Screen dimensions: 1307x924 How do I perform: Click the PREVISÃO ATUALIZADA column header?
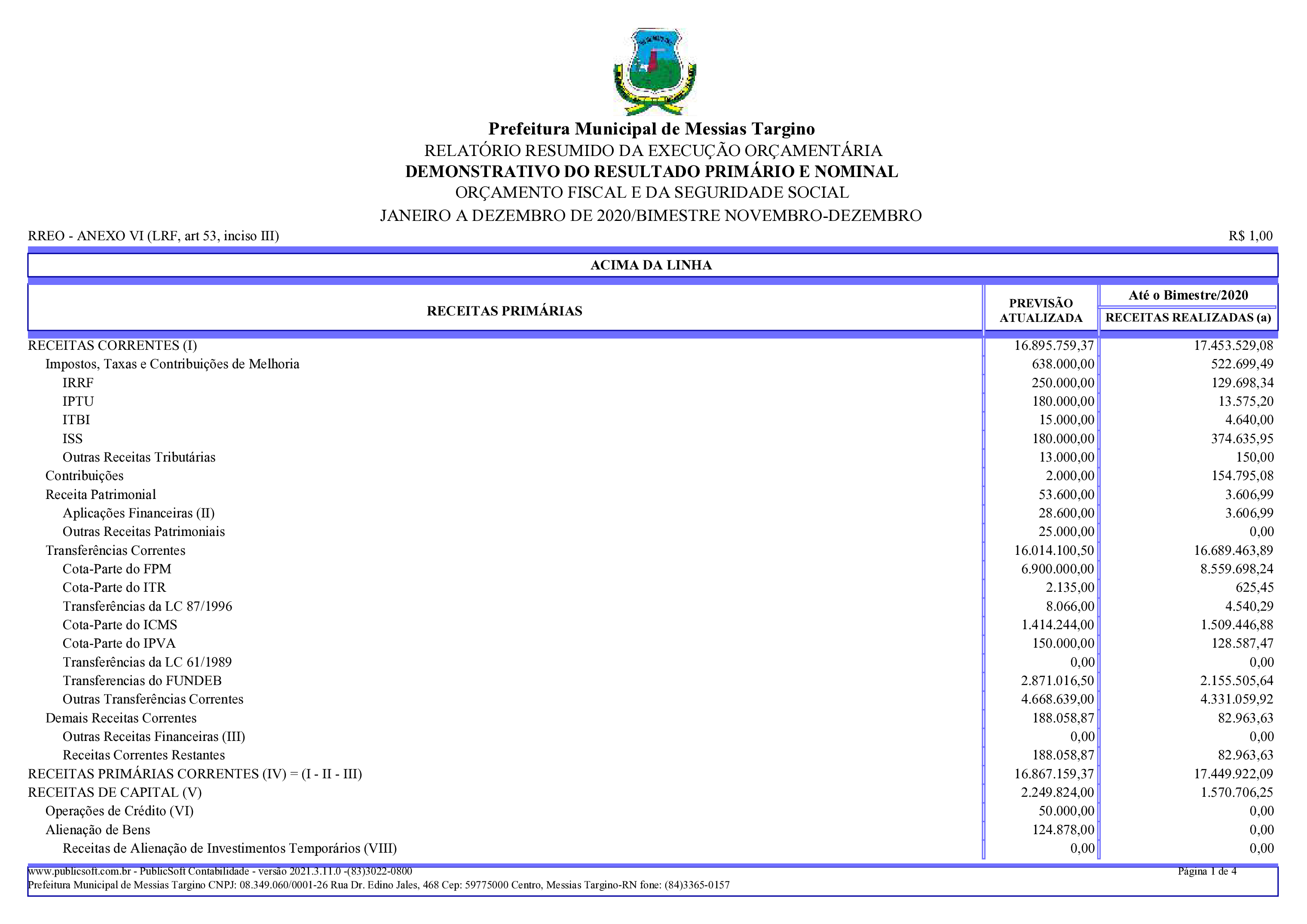click(x=1041, y=311)
